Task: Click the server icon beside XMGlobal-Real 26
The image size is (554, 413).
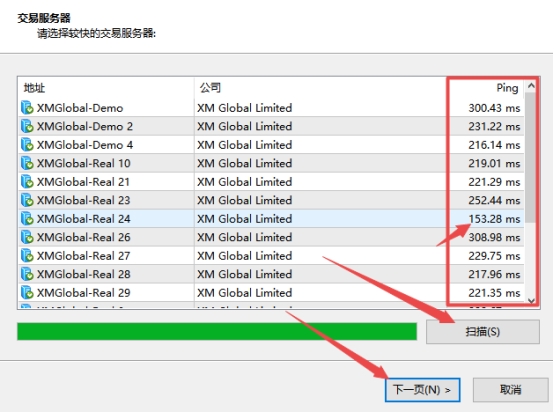Action: pyautogui.click(x=27, y=237)
